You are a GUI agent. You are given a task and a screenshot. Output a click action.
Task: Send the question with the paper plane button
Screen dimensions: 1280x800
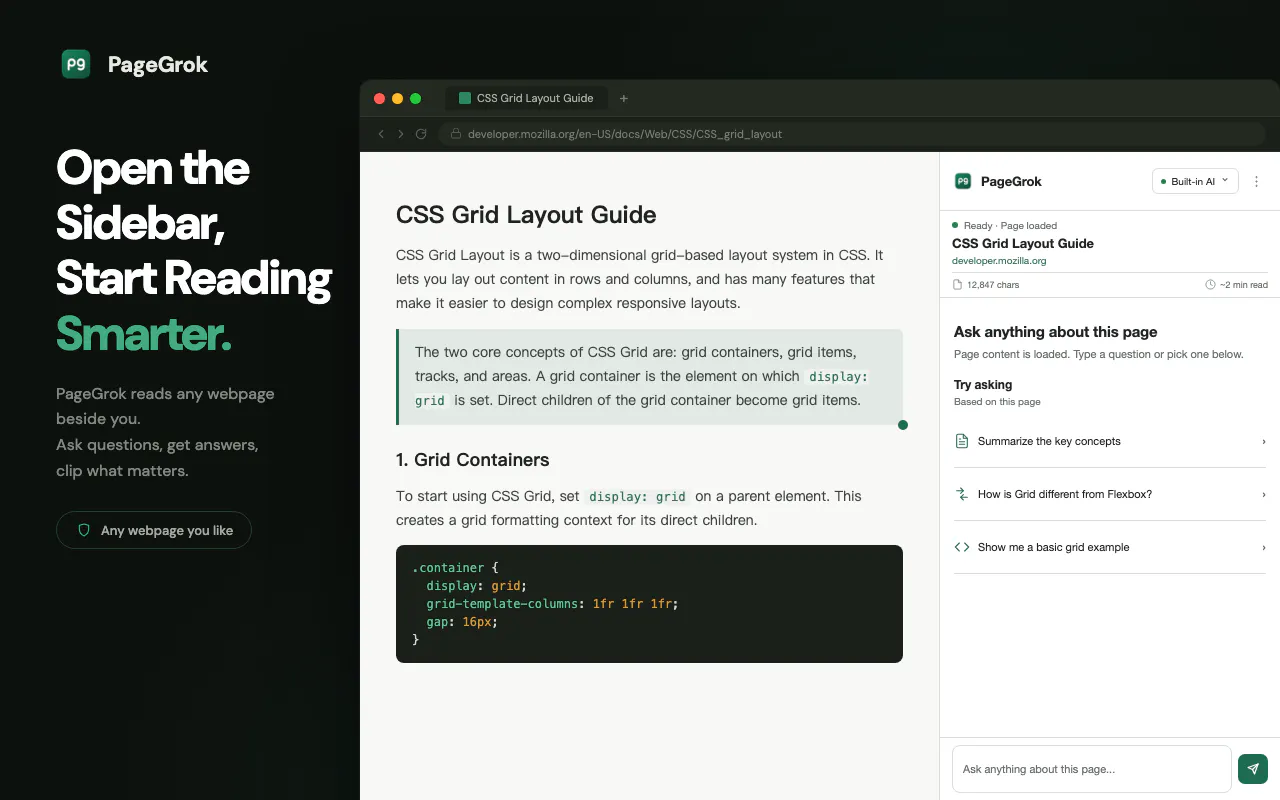point(1253,769)
